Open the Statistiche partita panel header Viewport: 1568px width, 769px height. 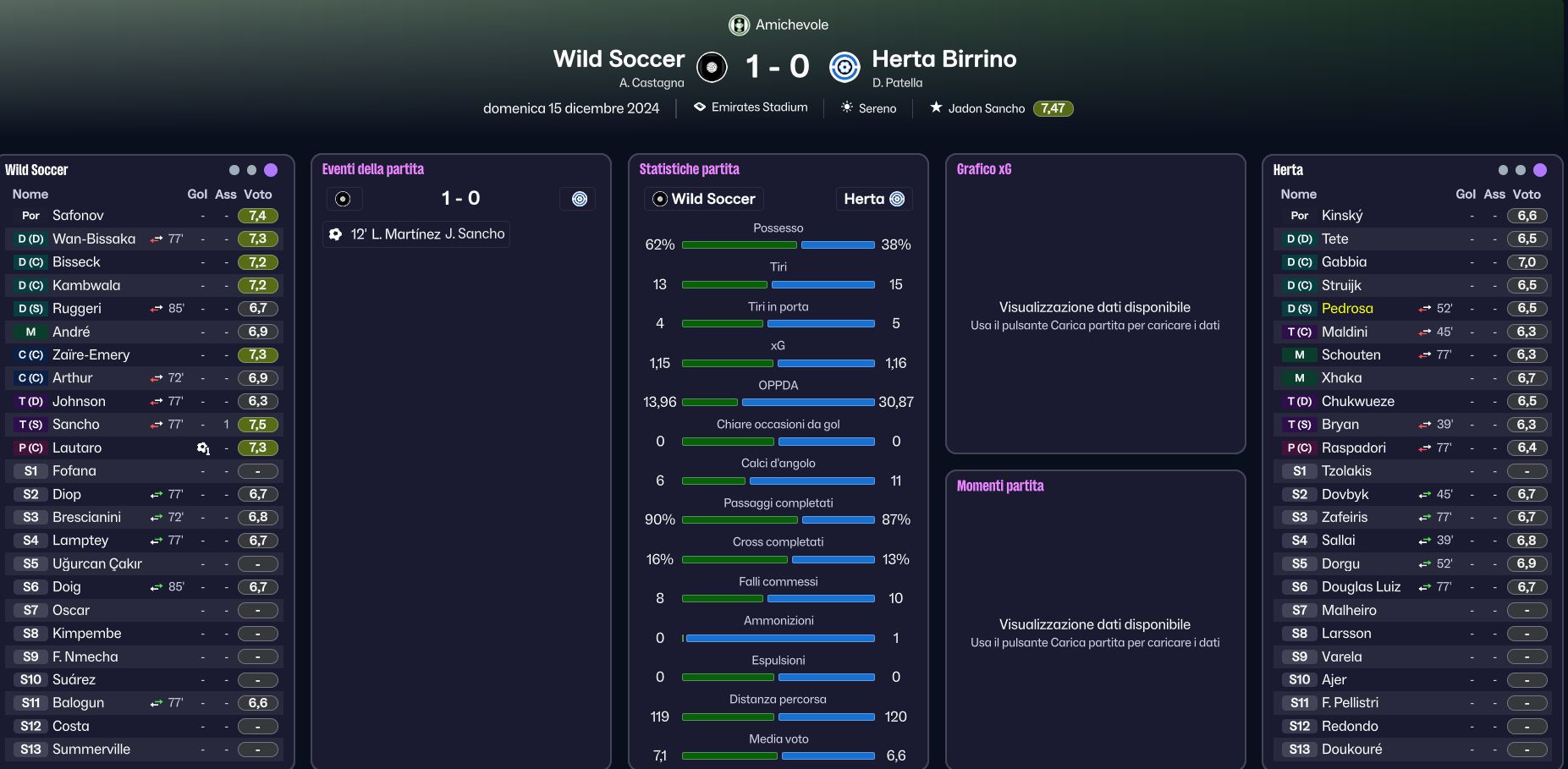[x=690, y=169]
